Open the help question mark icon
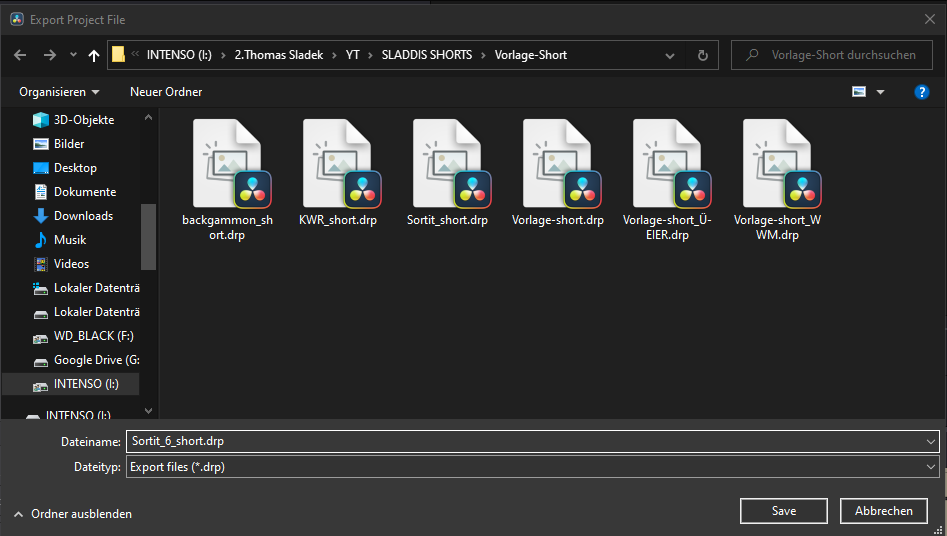Image resolution: width=947 pixels, height=536 pixels. click(x=922, y=92)
